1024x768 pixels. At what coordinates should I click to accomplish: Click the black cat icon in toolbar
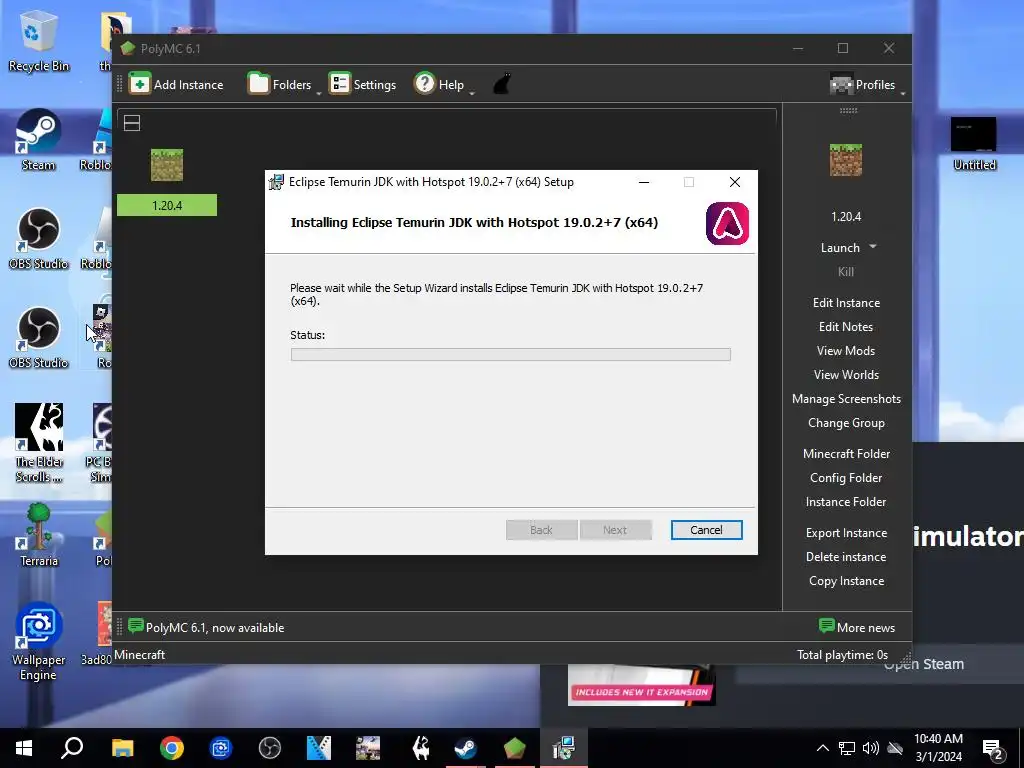[x=502, y=84]
